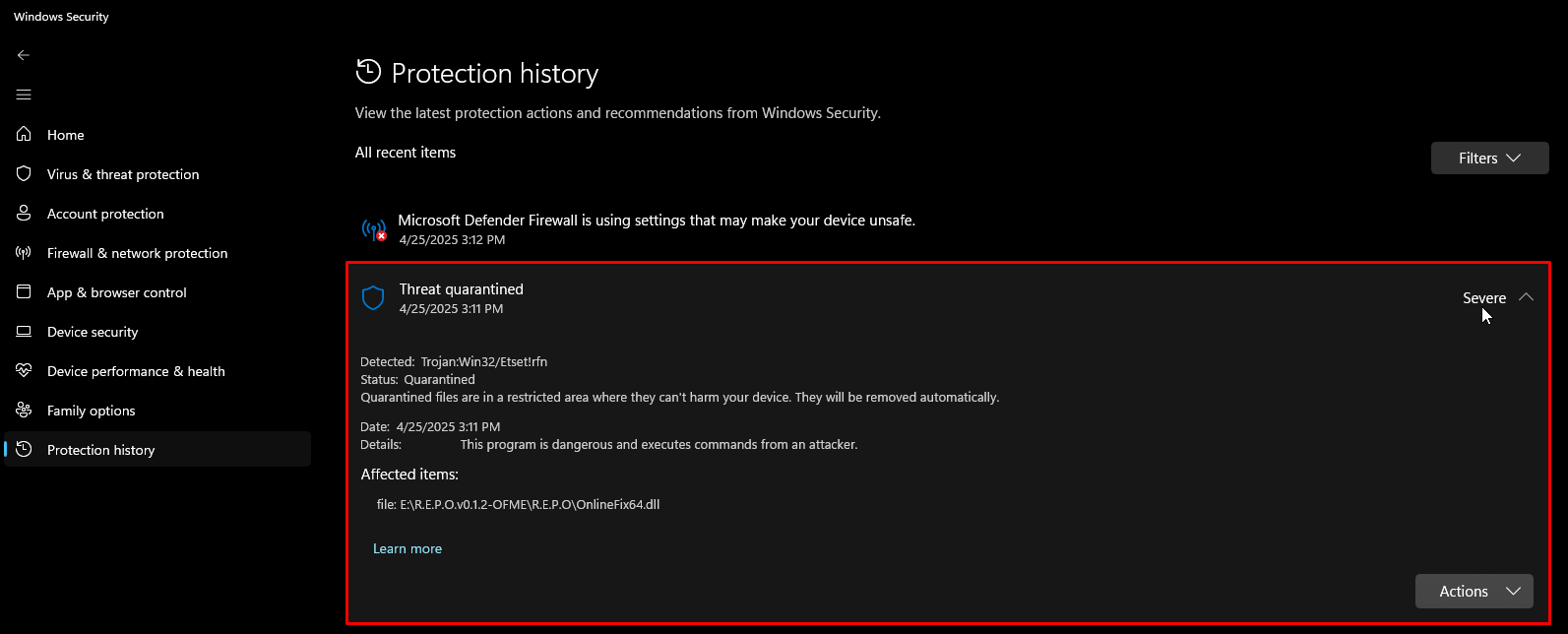
Task: Open the Actions dropdown button
Action: click(1474, 591)
